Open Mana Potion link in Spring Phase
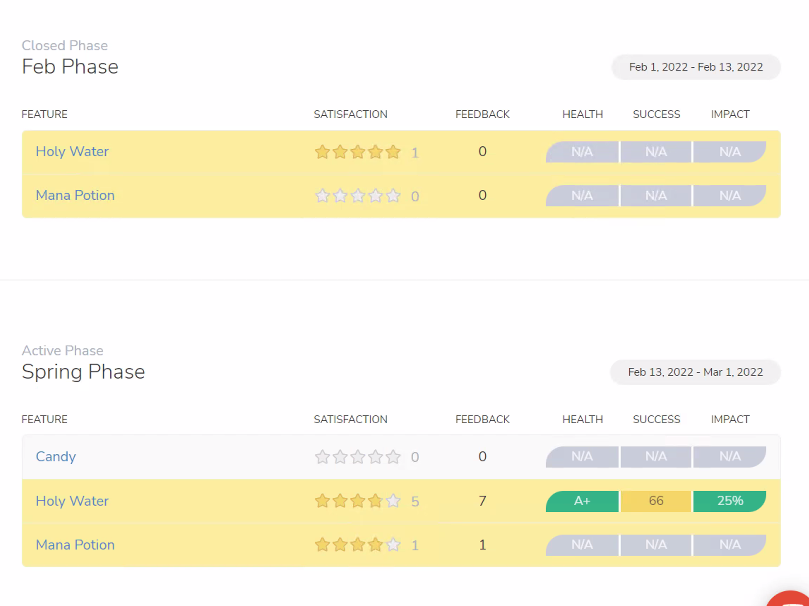Image resolution: width=809 pixels, height=606 pixels. [x=75, y=545]
